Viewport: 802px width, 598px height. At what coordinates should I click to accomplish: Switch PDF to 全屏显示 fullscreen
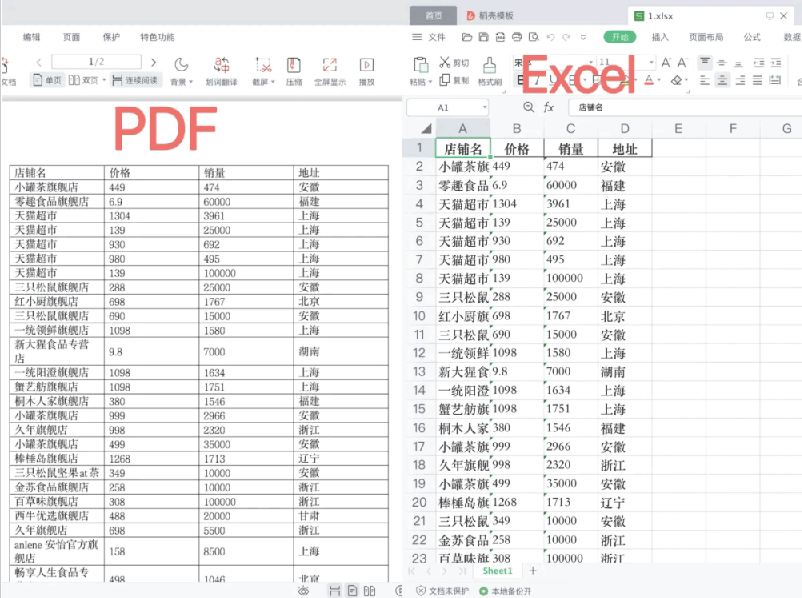(330, 65)
